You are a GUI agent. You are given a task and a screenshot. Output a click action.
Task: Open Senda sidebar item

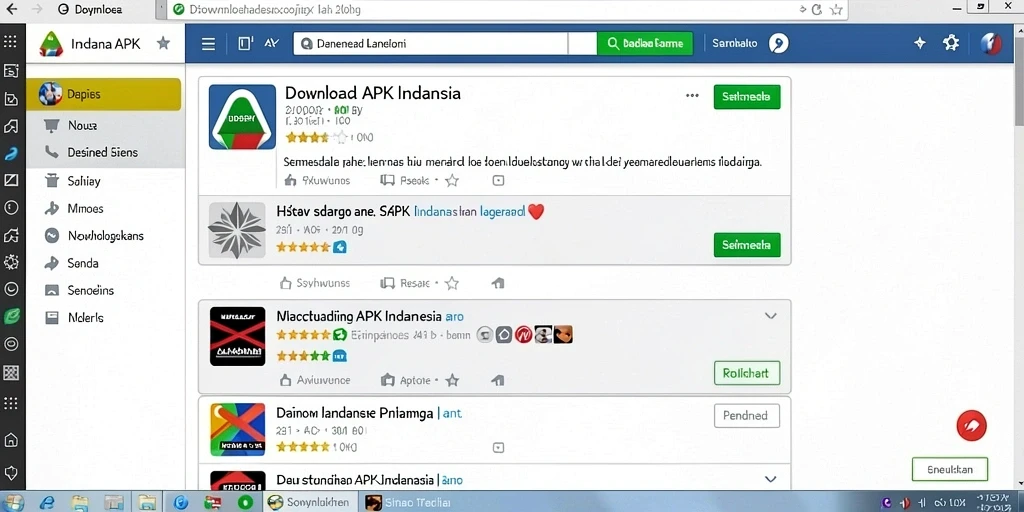pyautogui.click(x=105, y=263)
